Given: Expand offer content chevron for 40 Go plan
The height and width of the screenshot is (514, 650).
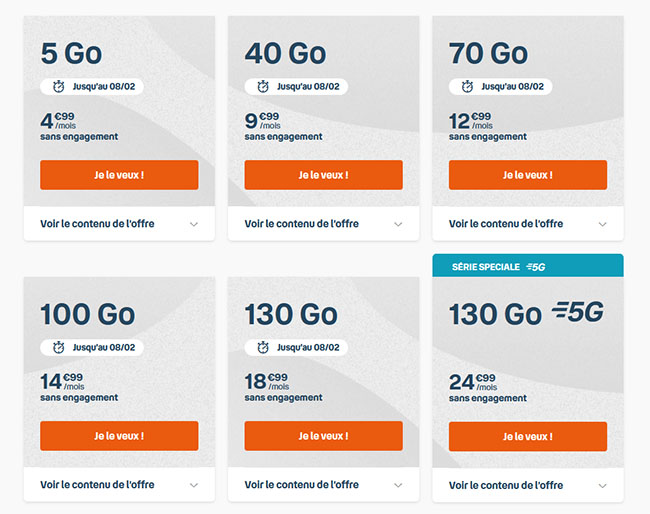Looking at the screenshot, I should (398, 224).
